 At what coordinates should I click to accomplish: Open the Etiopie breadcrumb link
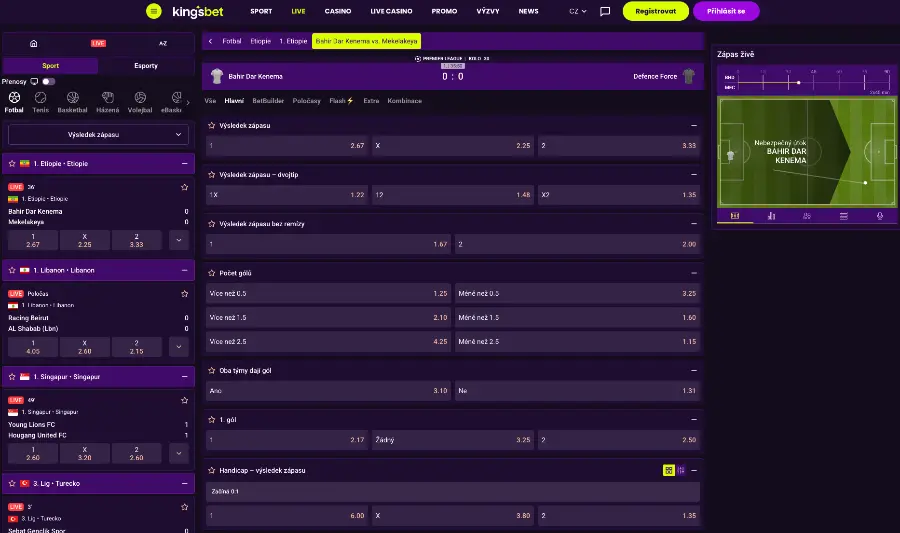coord(261,41)
